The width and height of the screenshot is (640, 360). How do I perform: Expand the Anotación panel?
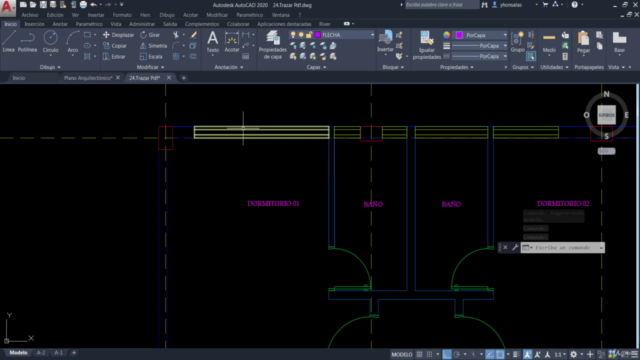229,67
